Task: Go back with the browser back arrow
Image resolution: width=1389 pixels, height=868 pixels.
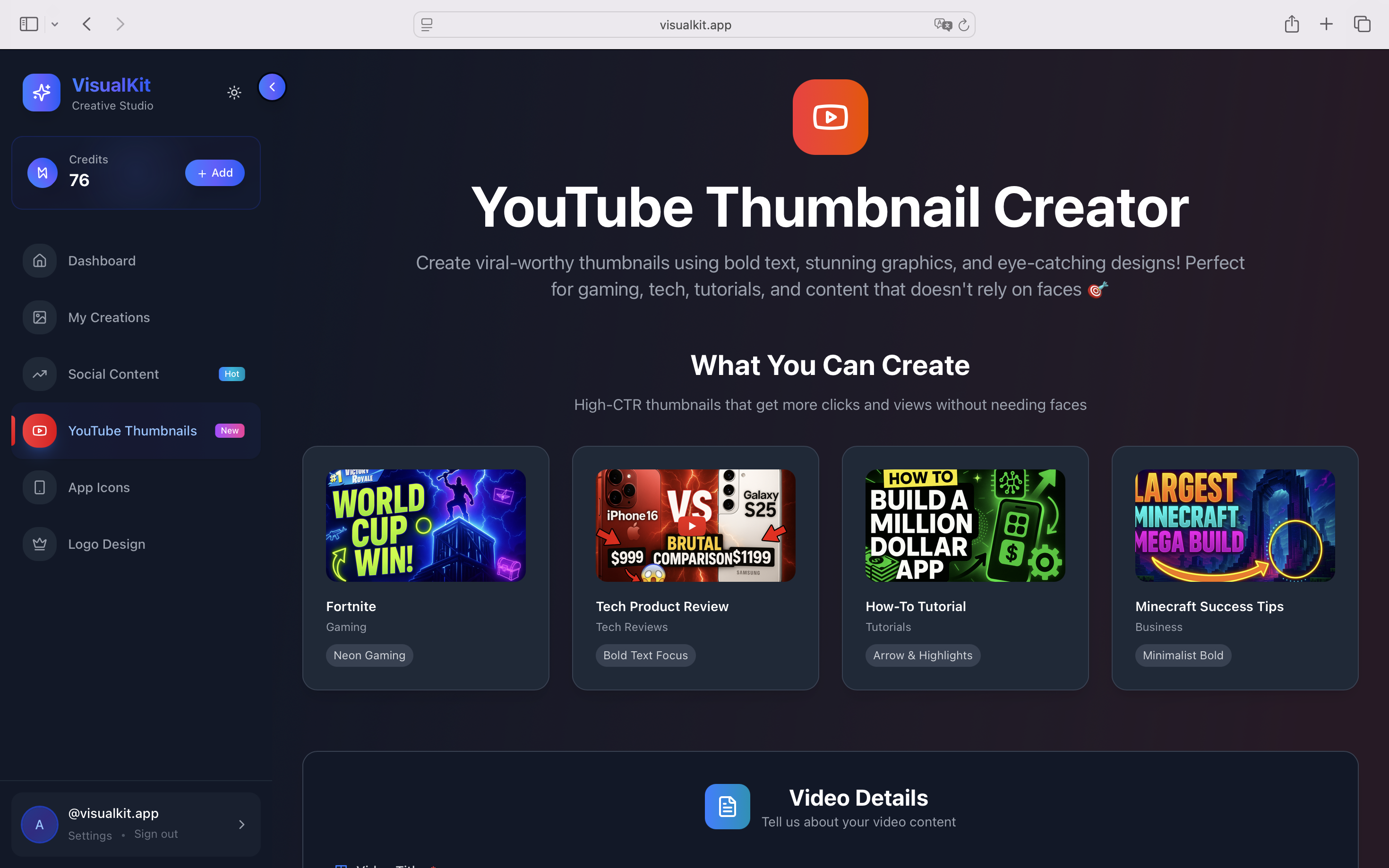Action: [87, 24]
